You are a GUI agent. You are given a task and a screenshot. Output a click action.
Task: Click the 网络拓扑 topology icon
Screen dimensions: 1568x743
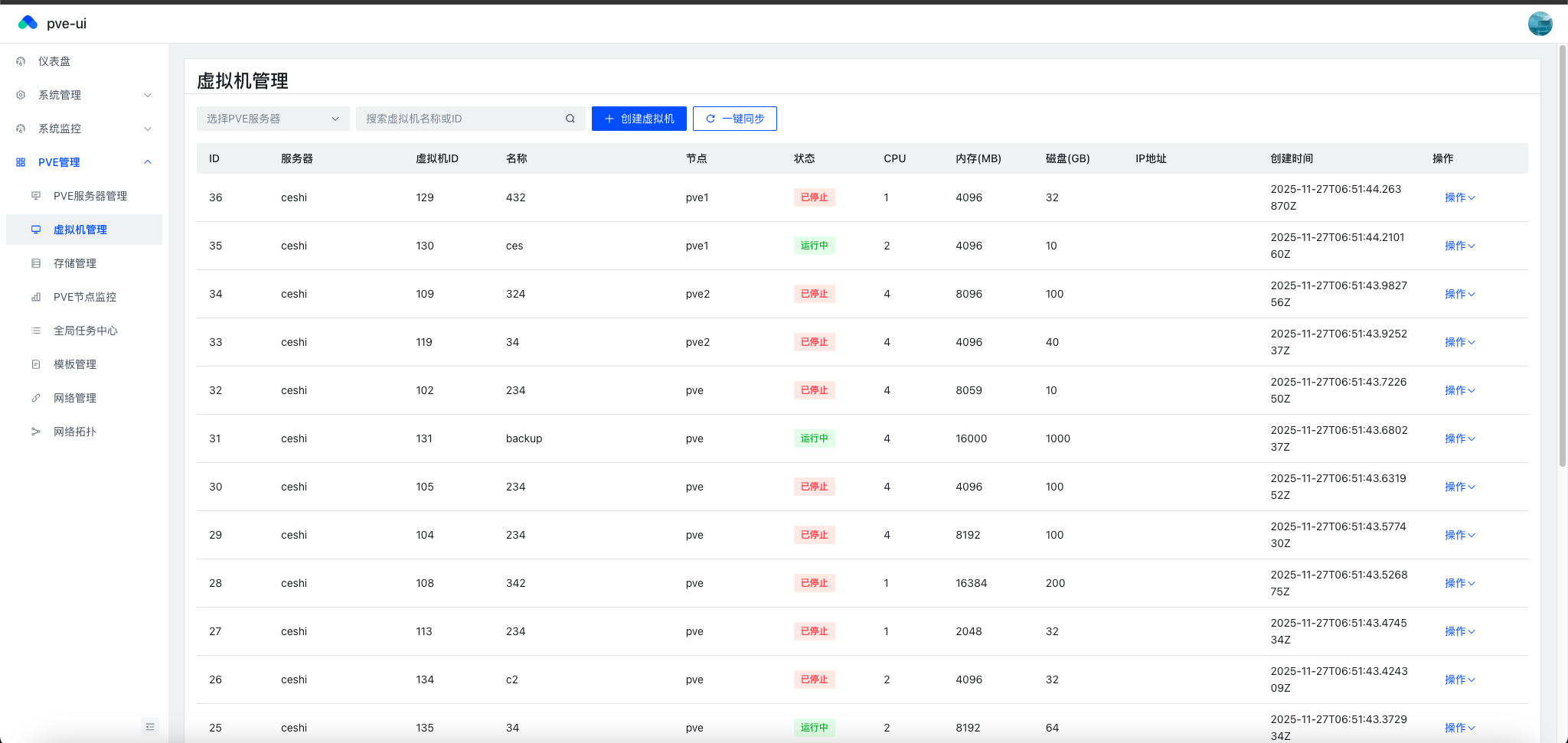pos(36,431)
